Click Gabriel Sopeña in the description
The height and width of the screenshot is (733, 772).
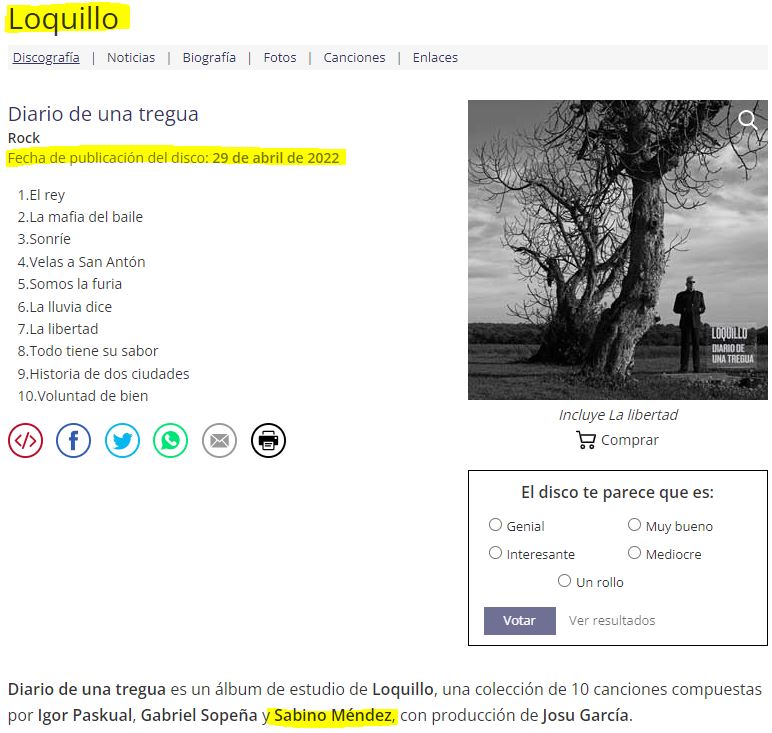(x=199, y=715)
